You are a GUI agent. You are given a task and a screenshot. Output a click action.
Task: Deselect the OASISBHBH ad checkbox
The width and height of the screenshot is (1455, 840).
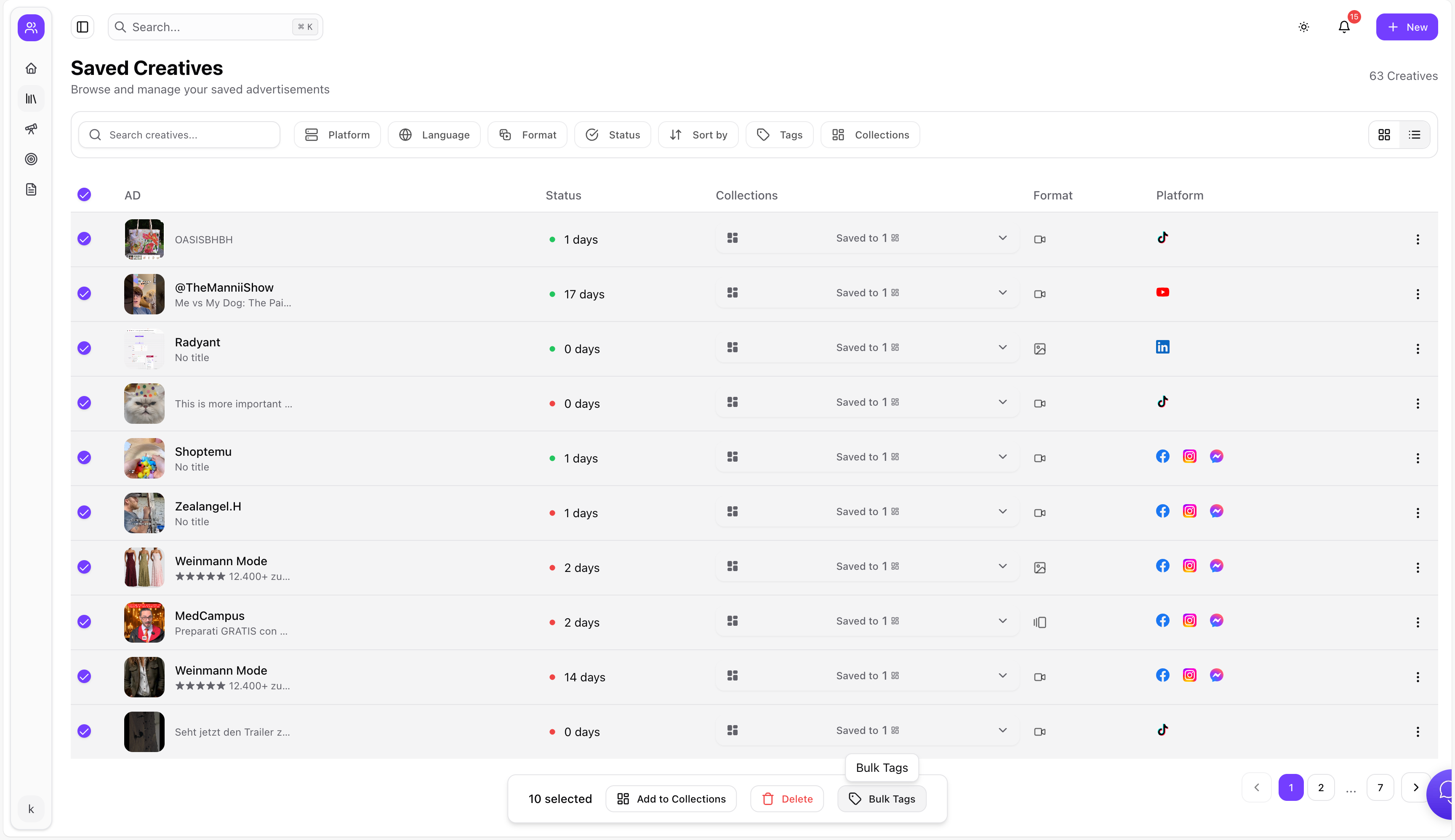(84, 239)
